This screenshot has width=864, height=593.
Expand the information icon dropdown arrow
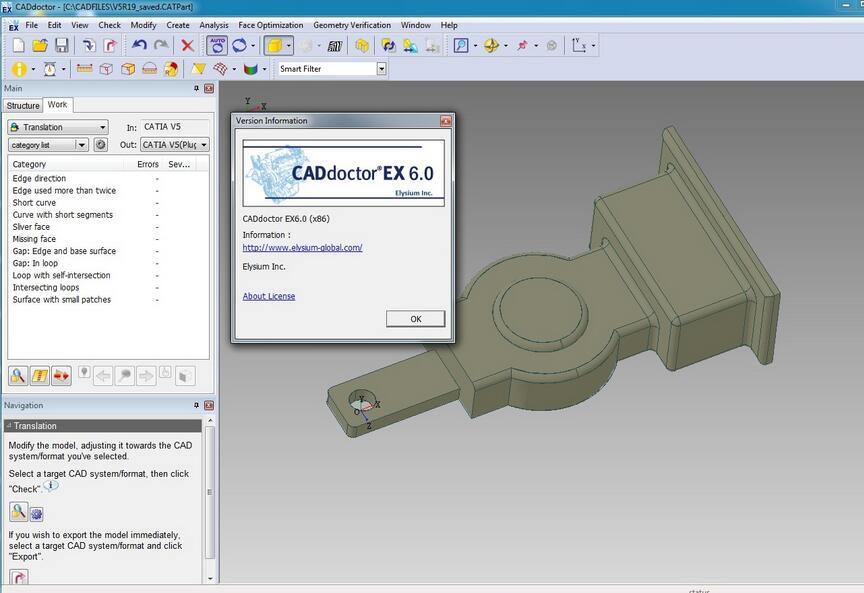(33, 69)
